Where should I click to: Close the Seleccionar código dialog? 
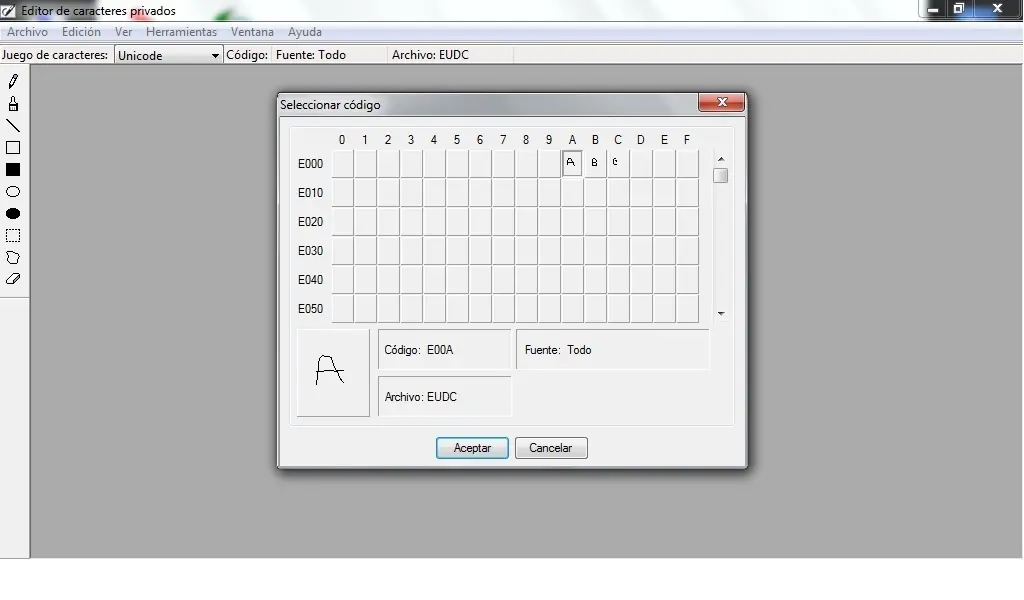click(722, 103)
